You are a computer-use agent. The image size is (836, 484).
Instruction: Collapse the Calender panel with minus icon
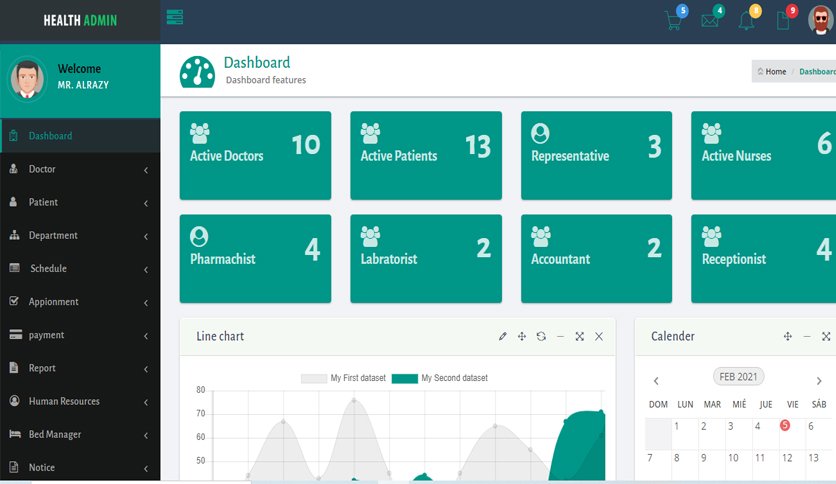point(807,336)
